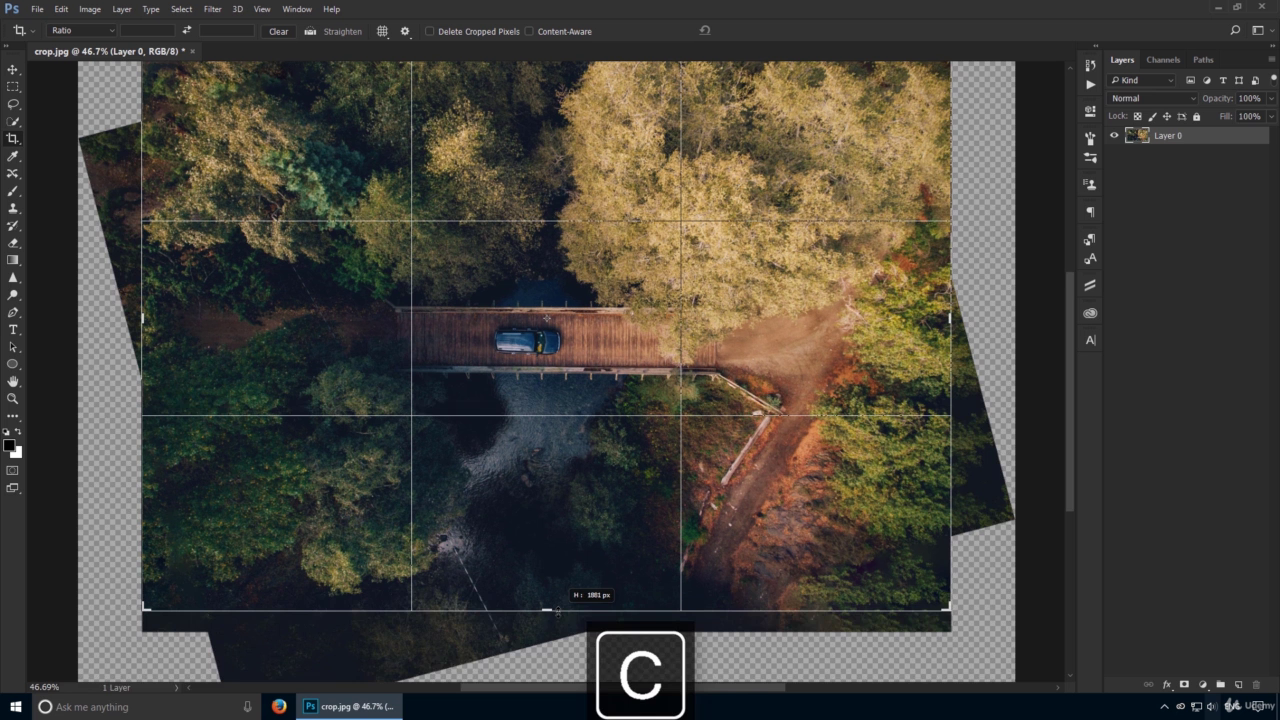1280x720 pixels.
Task: Click the add layer style fx icon
Action: (x=1166, y=685)
